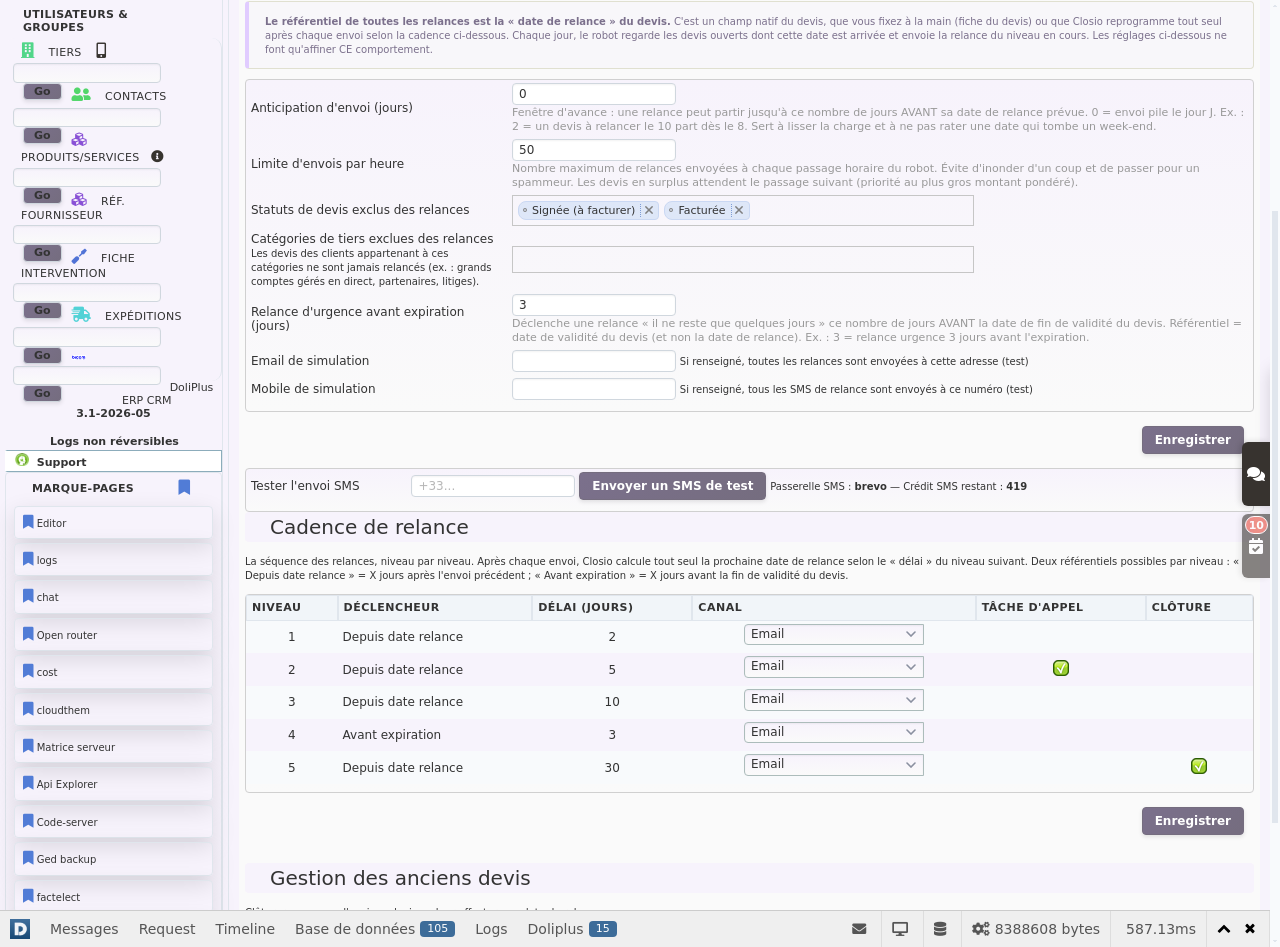Open the calendar icon with badge 10
Image resolution: width=1280 pixels, height=947 pixels.
click(x=1256, y=546)
